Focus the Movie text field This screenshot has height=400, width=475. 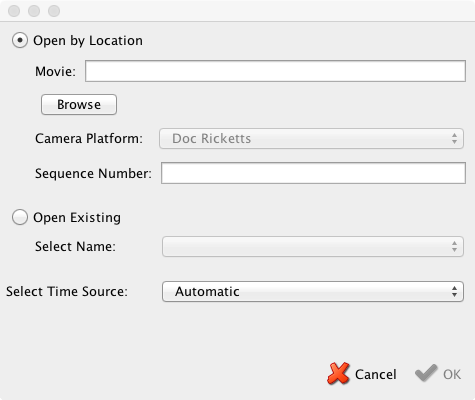coord(275,71)
